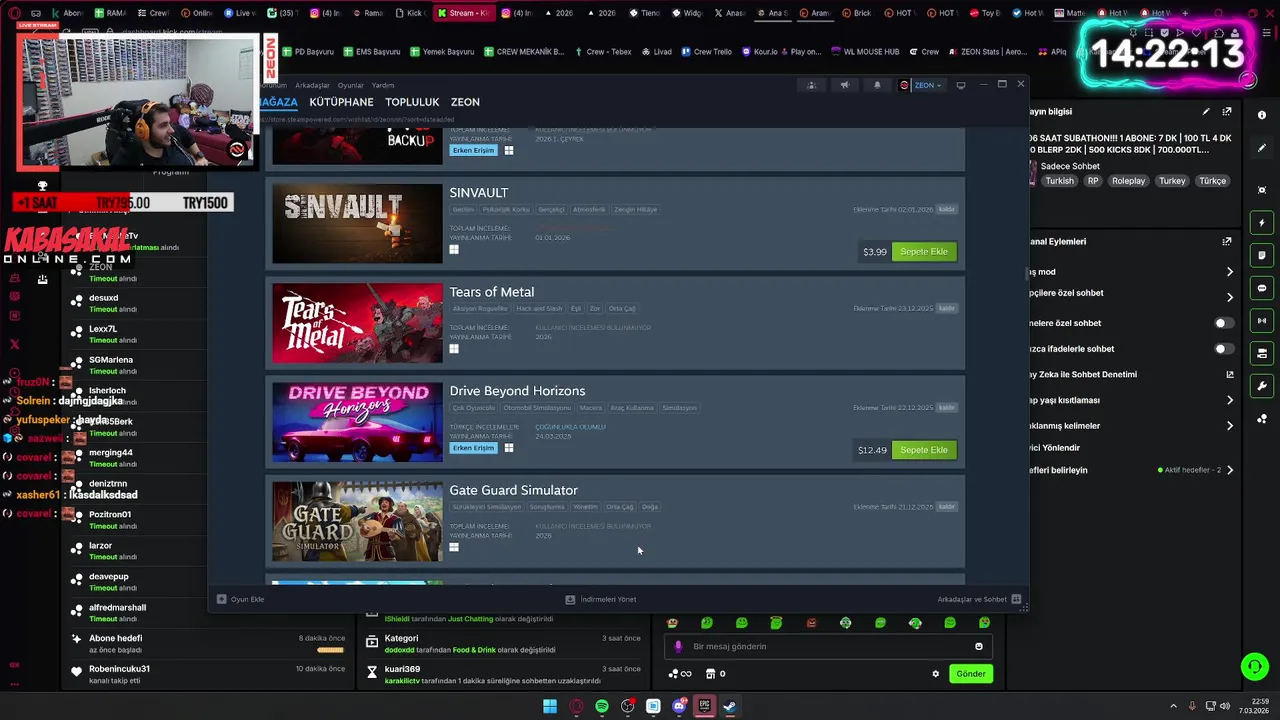Send chat message with Gönder
1280x720 pixels.
[x=971, y=674]
